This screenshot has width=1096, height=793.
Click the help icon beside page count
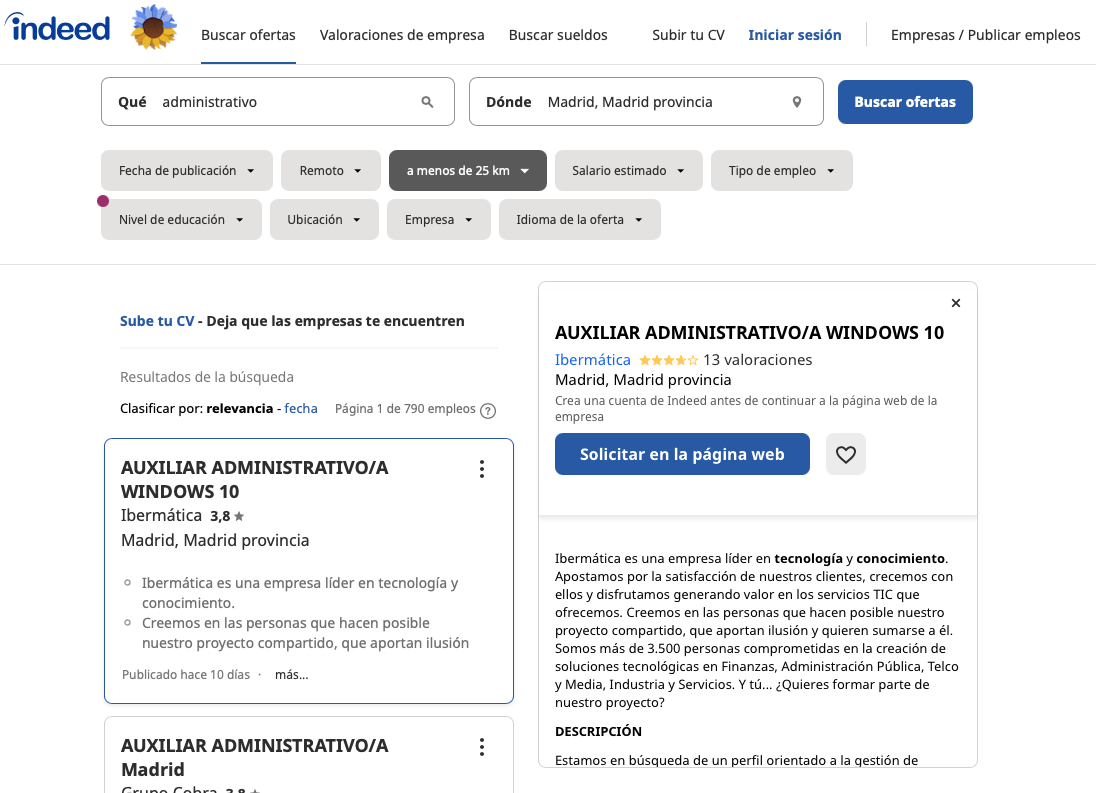(488, 410)
